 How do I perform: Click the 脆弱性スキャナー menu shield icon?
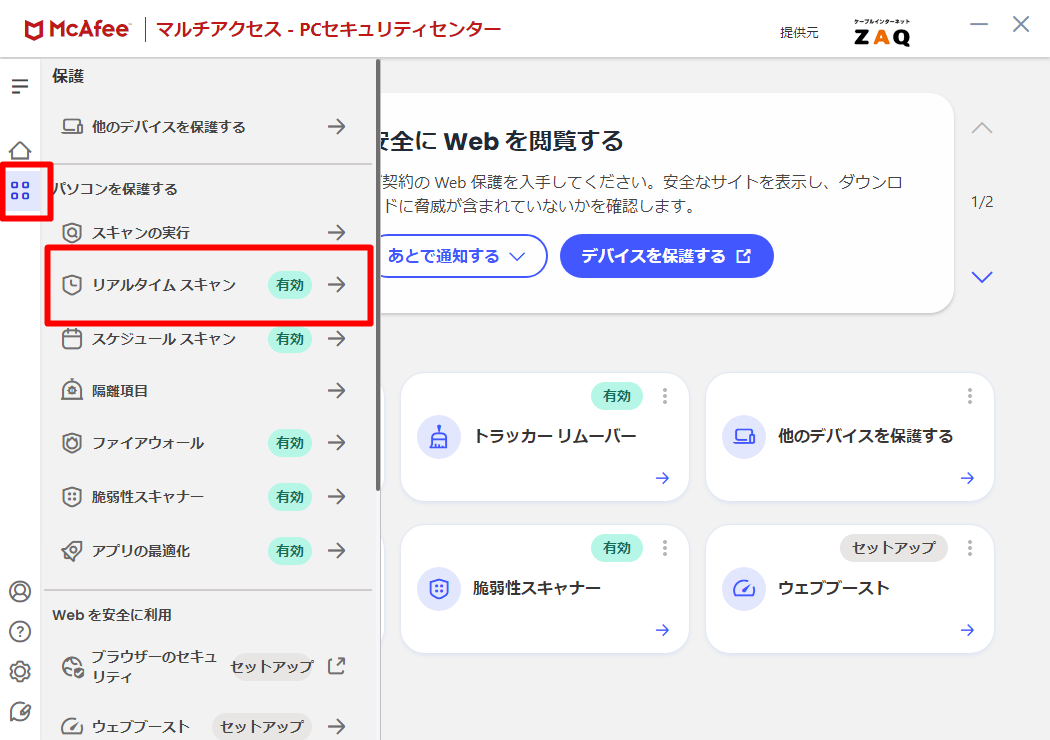[x=72, y=497]
